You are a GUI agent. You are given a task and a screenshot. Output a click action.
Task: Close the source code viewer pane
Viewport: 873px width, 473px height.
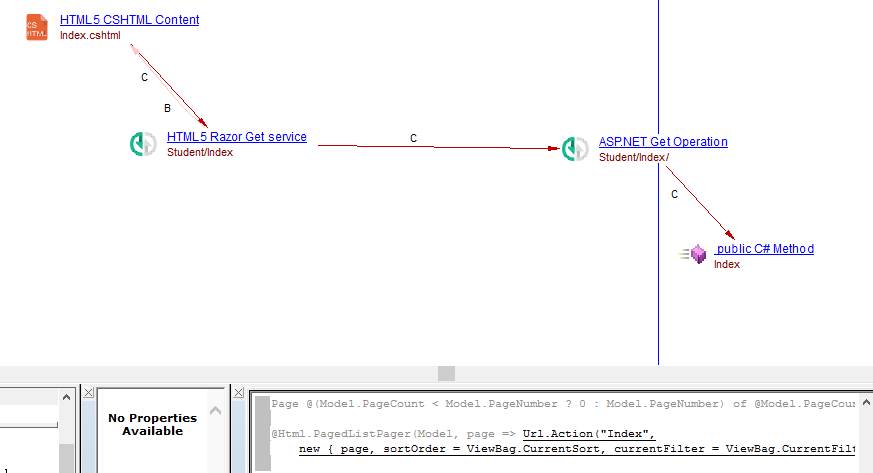(239, 393)
